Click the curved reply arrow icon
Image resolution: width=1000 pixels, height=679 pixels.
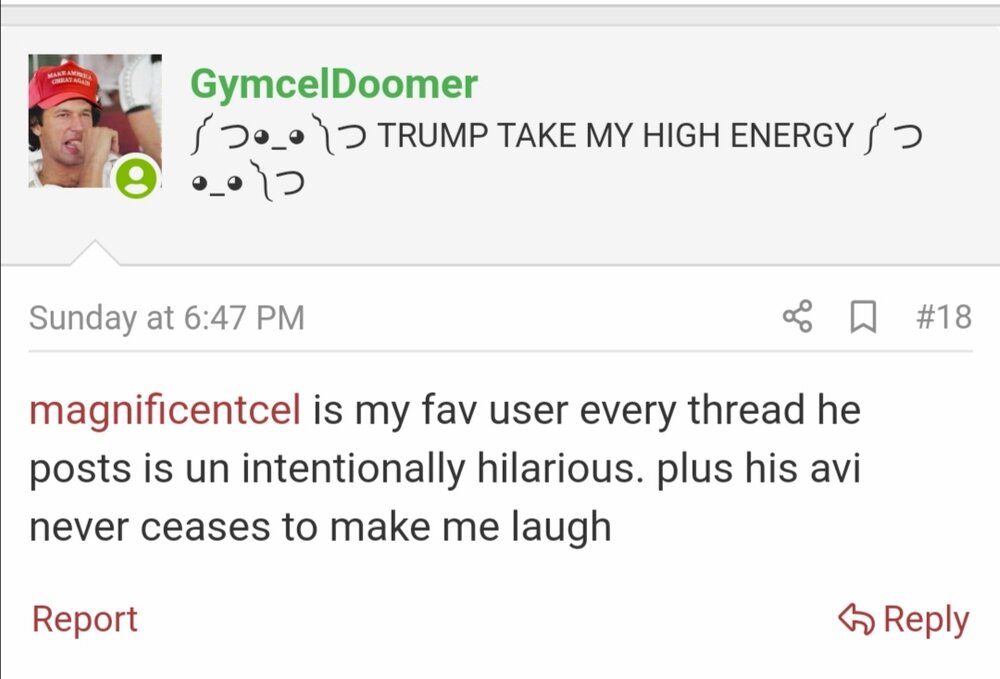[x=857, y=618]
